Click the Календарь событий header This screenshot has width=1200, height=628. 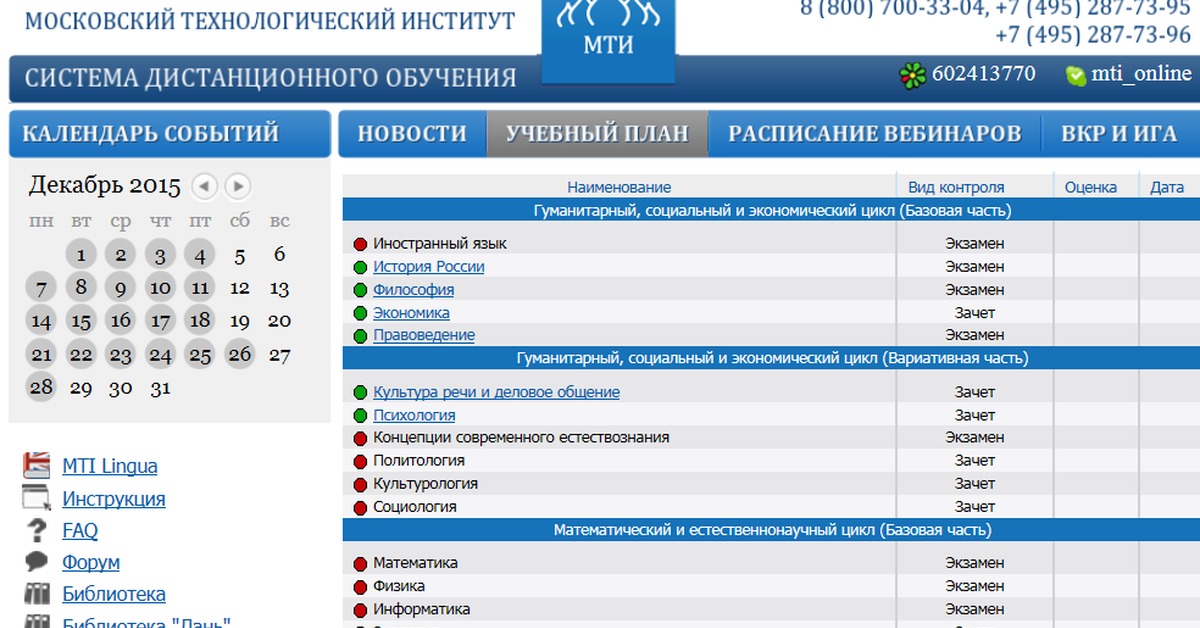170,134
